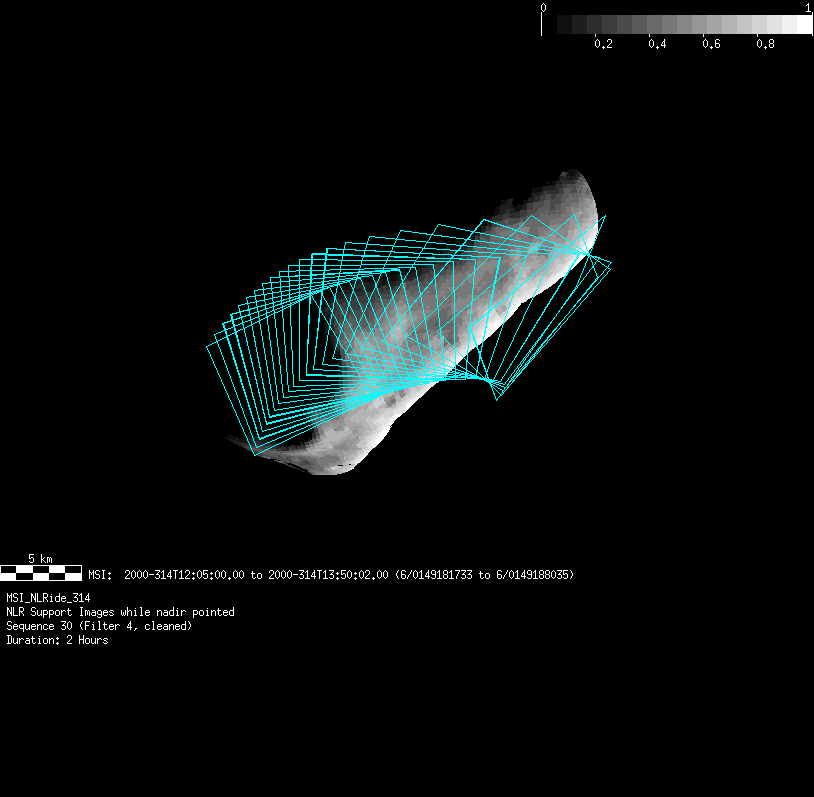The width and height of the screenshot is (814, 797).
Task: Click the 0.6 label under the color bar
Action: [711, 44]
